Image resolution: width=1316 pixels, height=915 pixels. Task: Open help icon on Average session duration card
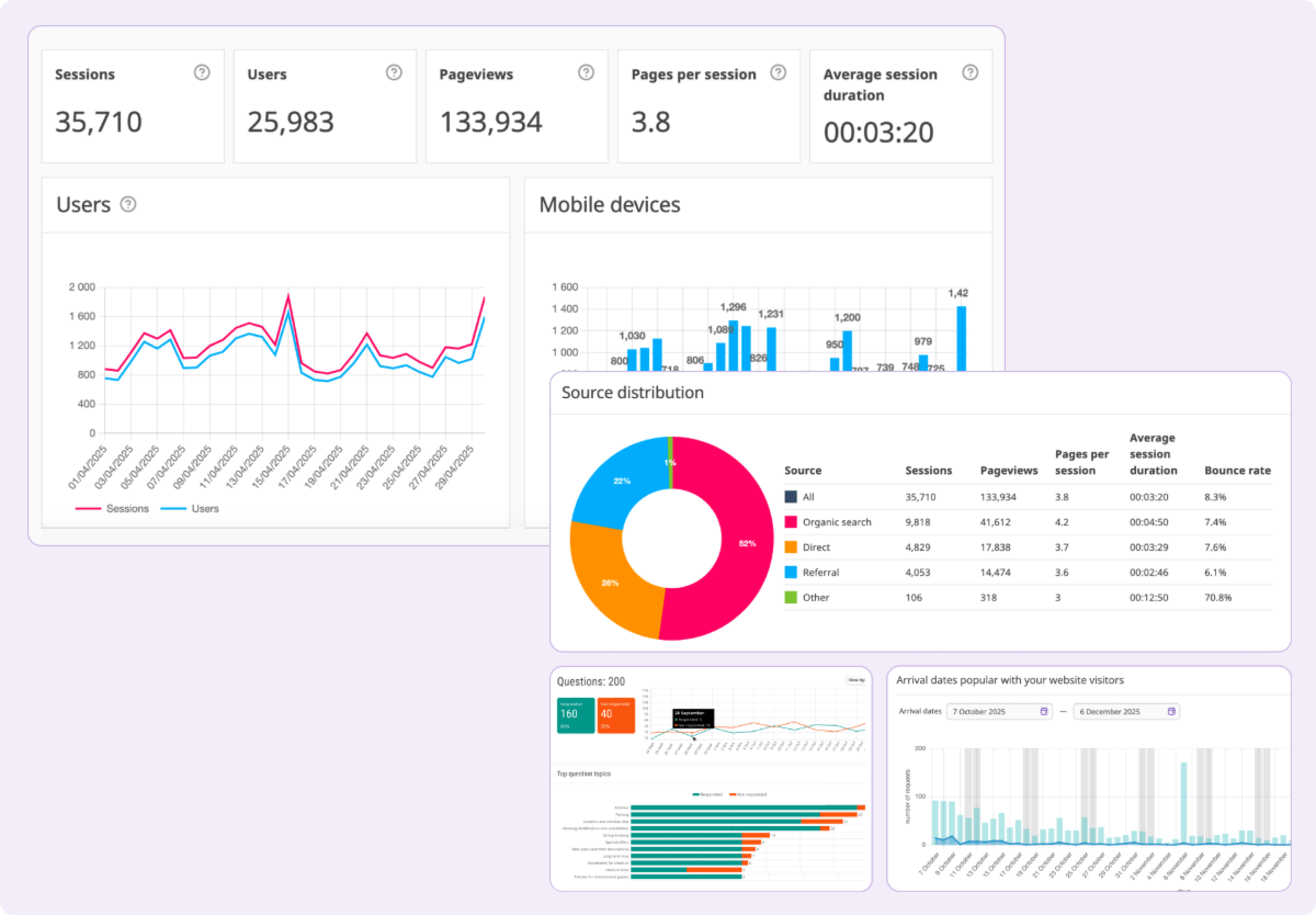969,72
